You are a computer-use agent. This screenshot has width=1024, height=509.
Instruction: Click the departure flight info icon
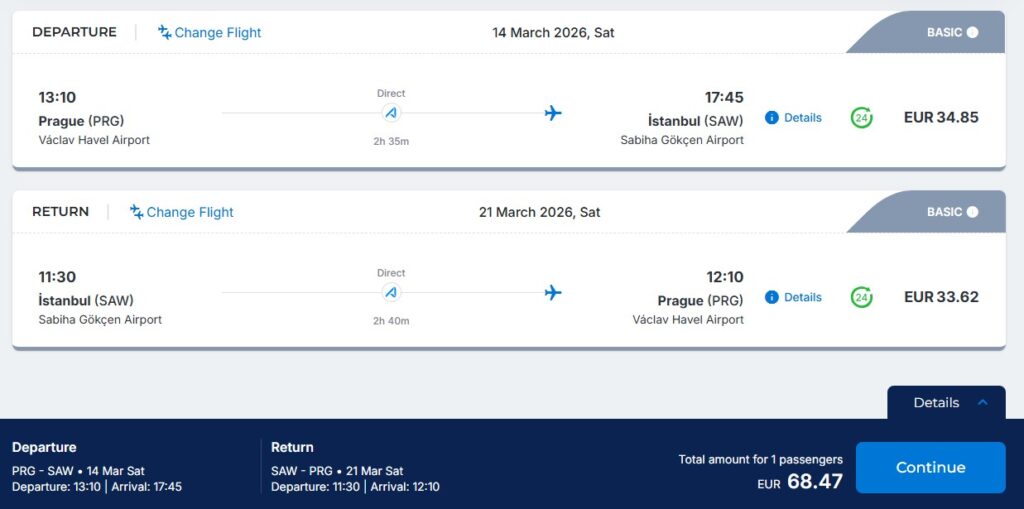tap(771, 118)
